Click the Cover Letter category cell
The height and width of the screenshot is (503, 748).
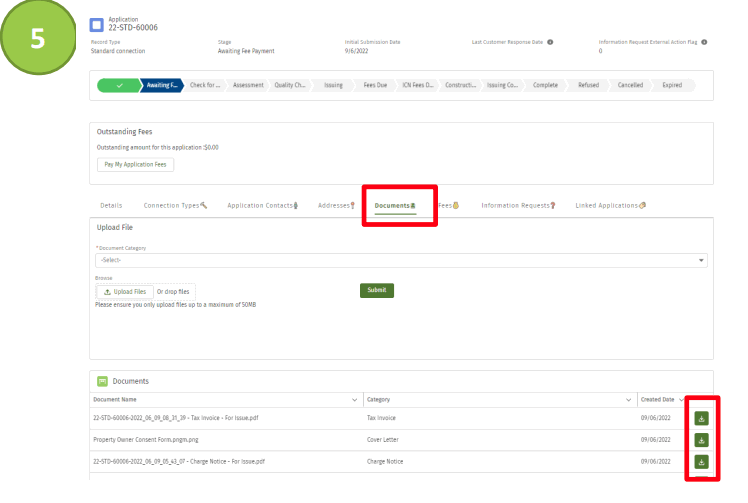click(x=383, y=440)
